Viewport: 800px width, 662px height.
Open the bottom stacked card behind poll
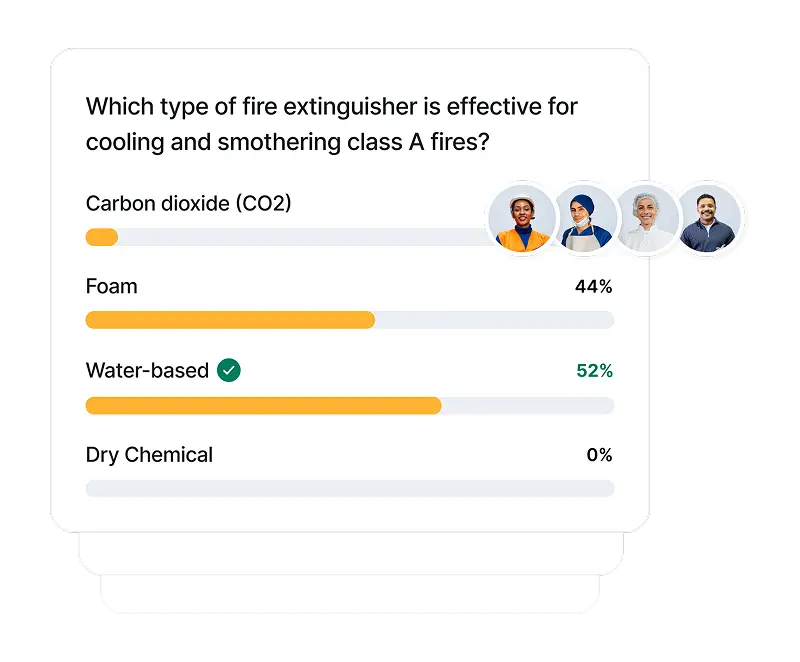(350, 595)
